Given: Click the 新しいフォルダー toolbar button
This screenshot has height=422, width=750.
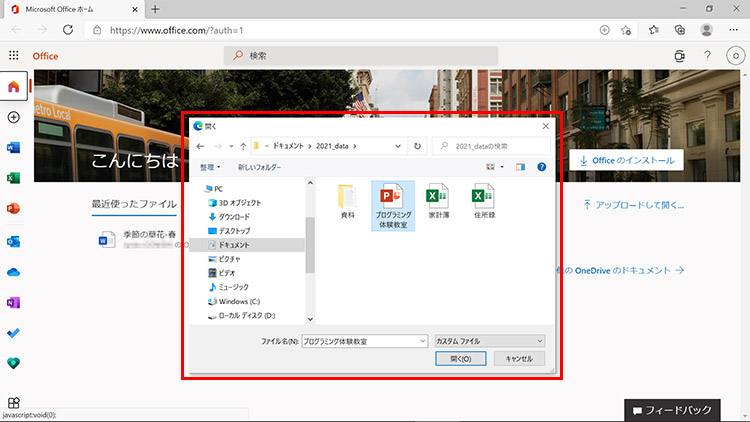Looking at the screenshot, I should tap(259, 167).
